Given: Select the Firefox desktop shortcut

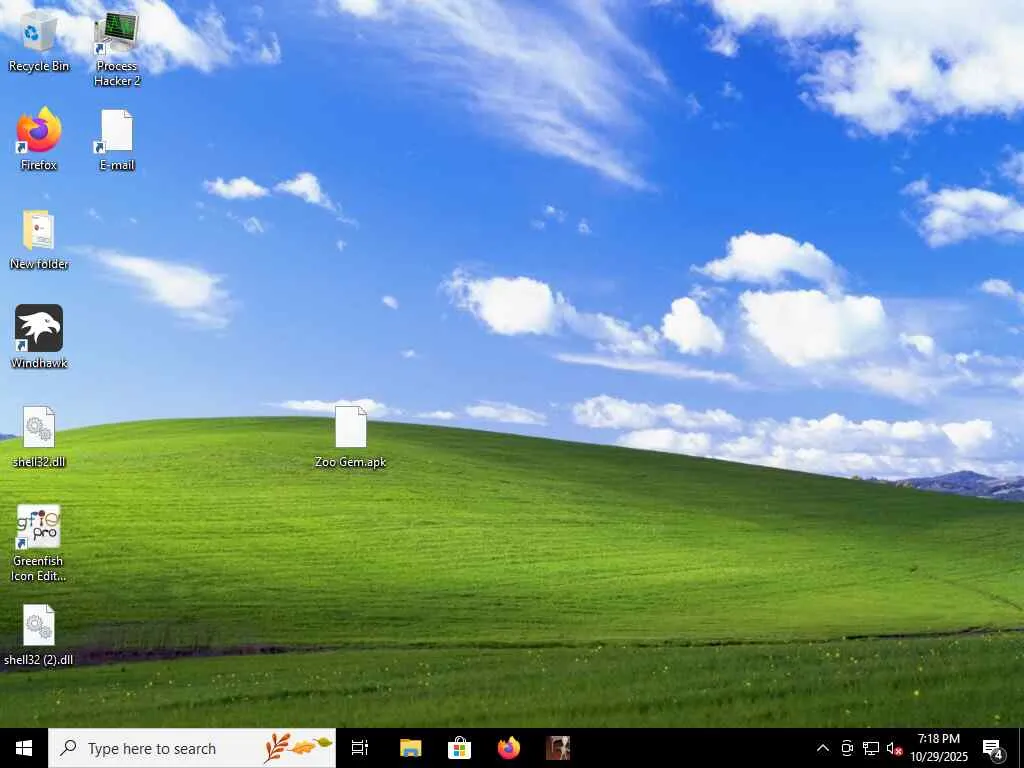Looking at the screenshot, I should (39, 140).
